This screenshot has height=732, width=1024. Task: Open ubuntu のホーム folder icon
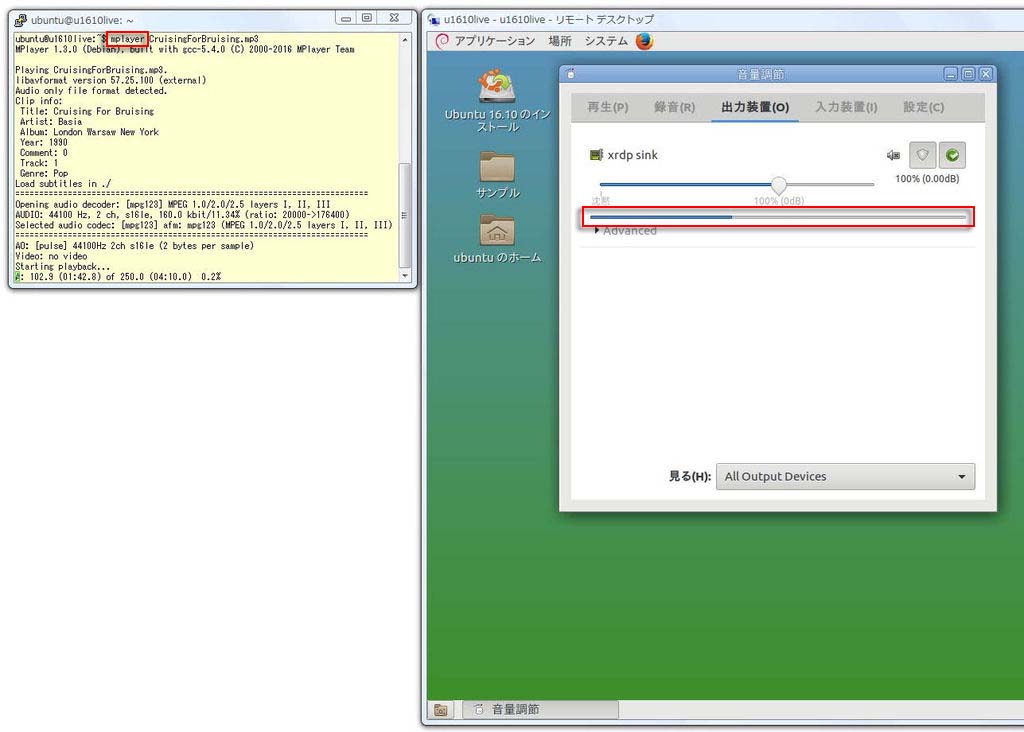497,239
